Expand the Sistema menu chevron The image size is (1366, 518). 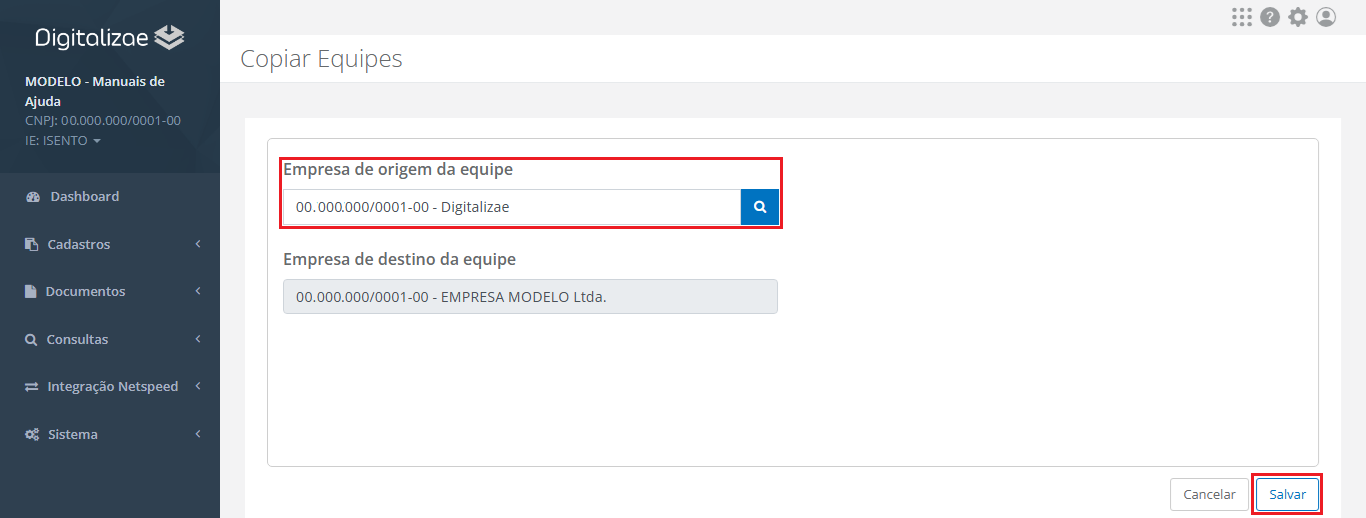tap(198, 435)
